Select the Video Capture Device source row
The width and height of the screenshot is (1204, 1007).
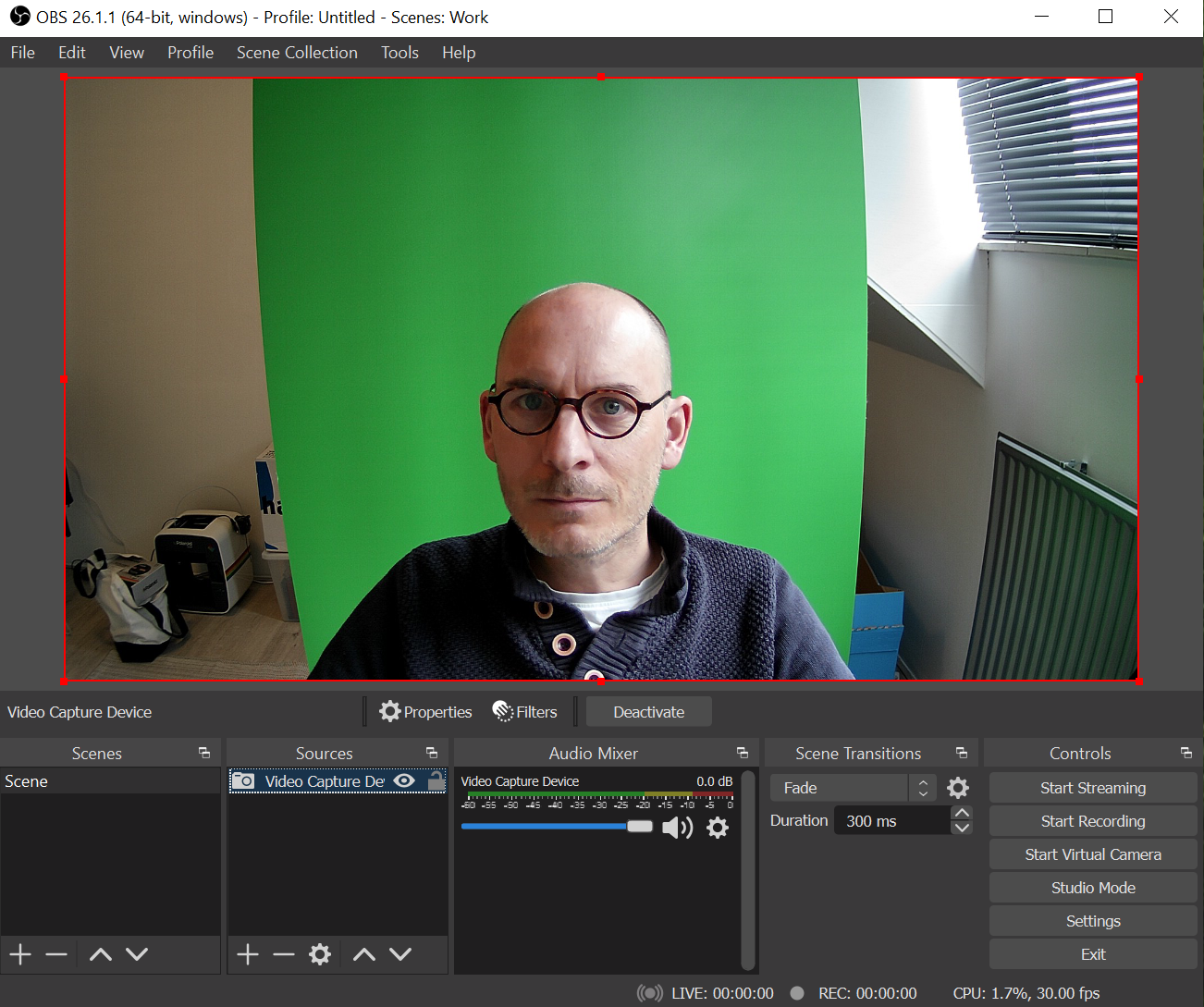coord(338,781)
